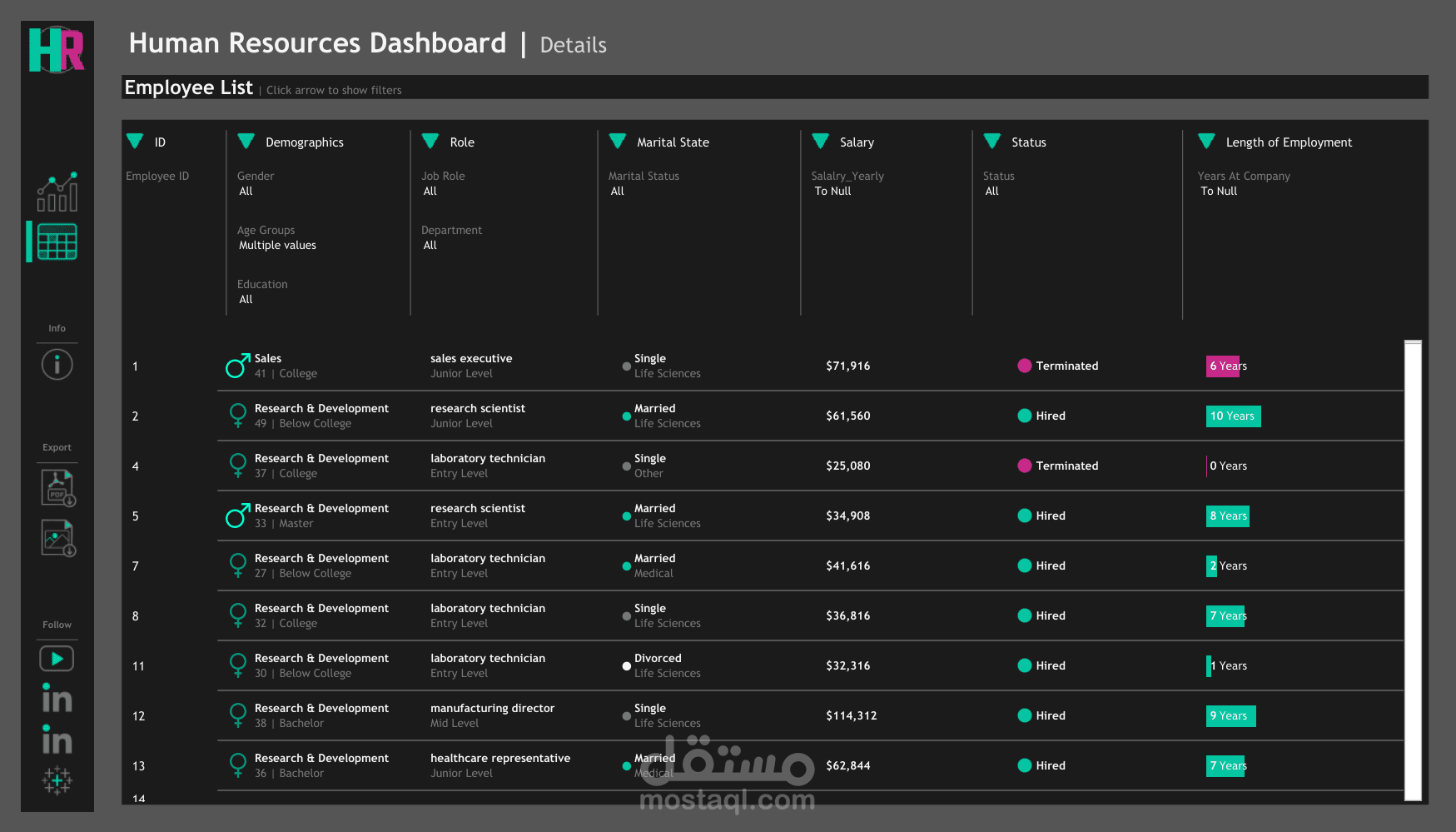Click the 10 Years bar
The image size is (1456, 832).
coord(1234,416)
